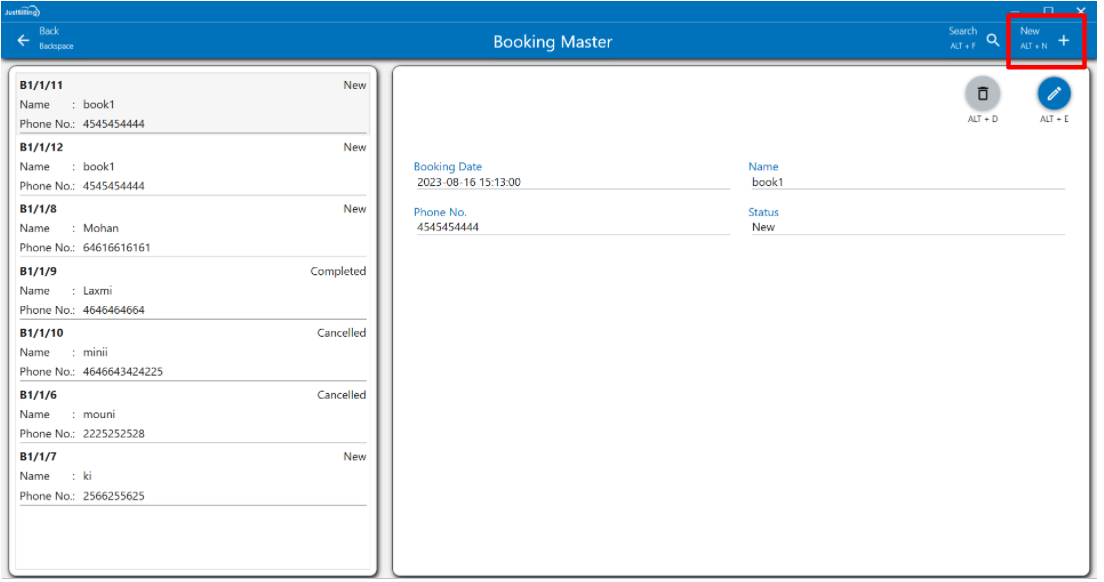Click the Back label in header
Image resolution: width=1104 pixels, height=582 pixels.
pos(49,32)
